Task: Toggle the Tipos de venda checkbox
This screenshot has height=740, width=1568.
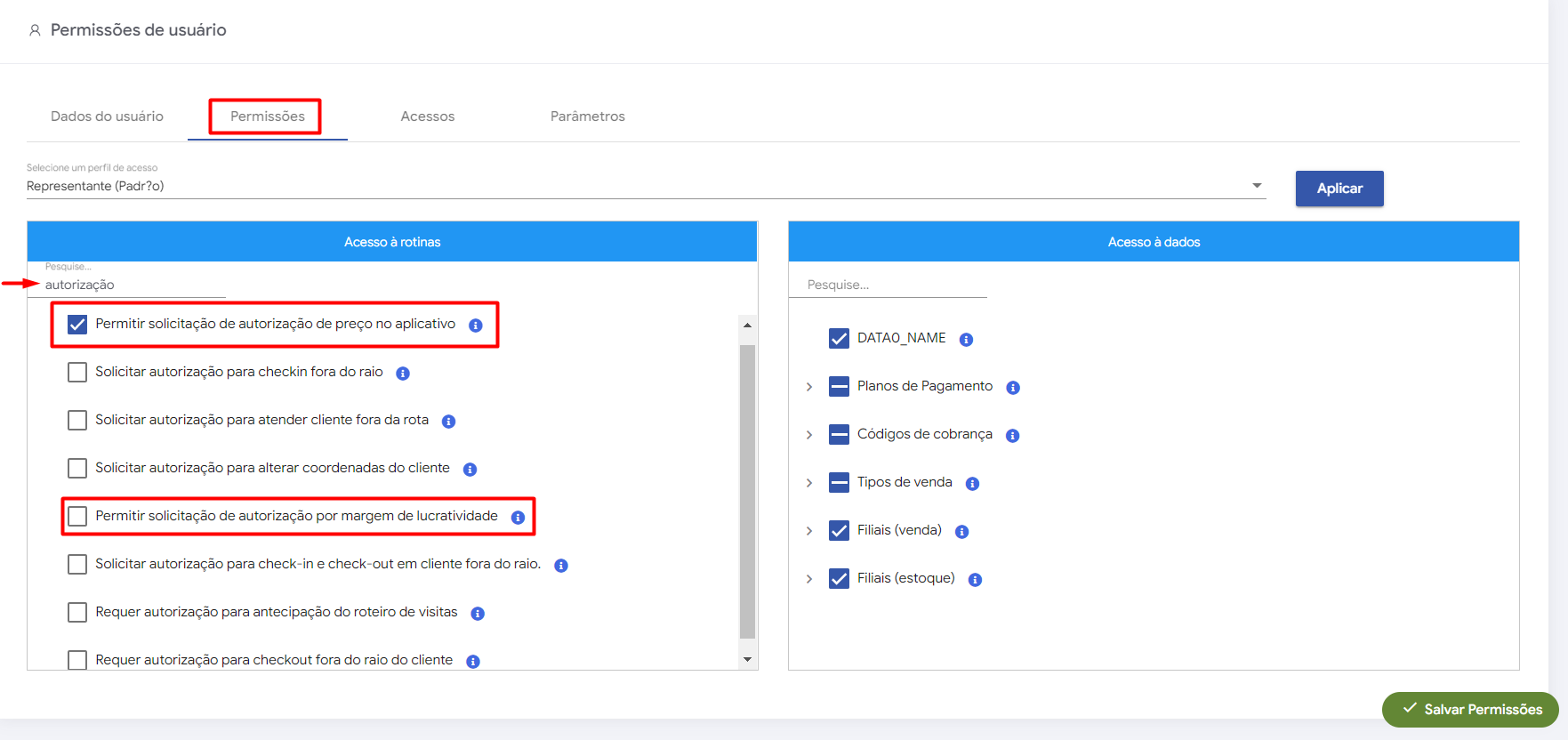Action: tap(839, 483)
